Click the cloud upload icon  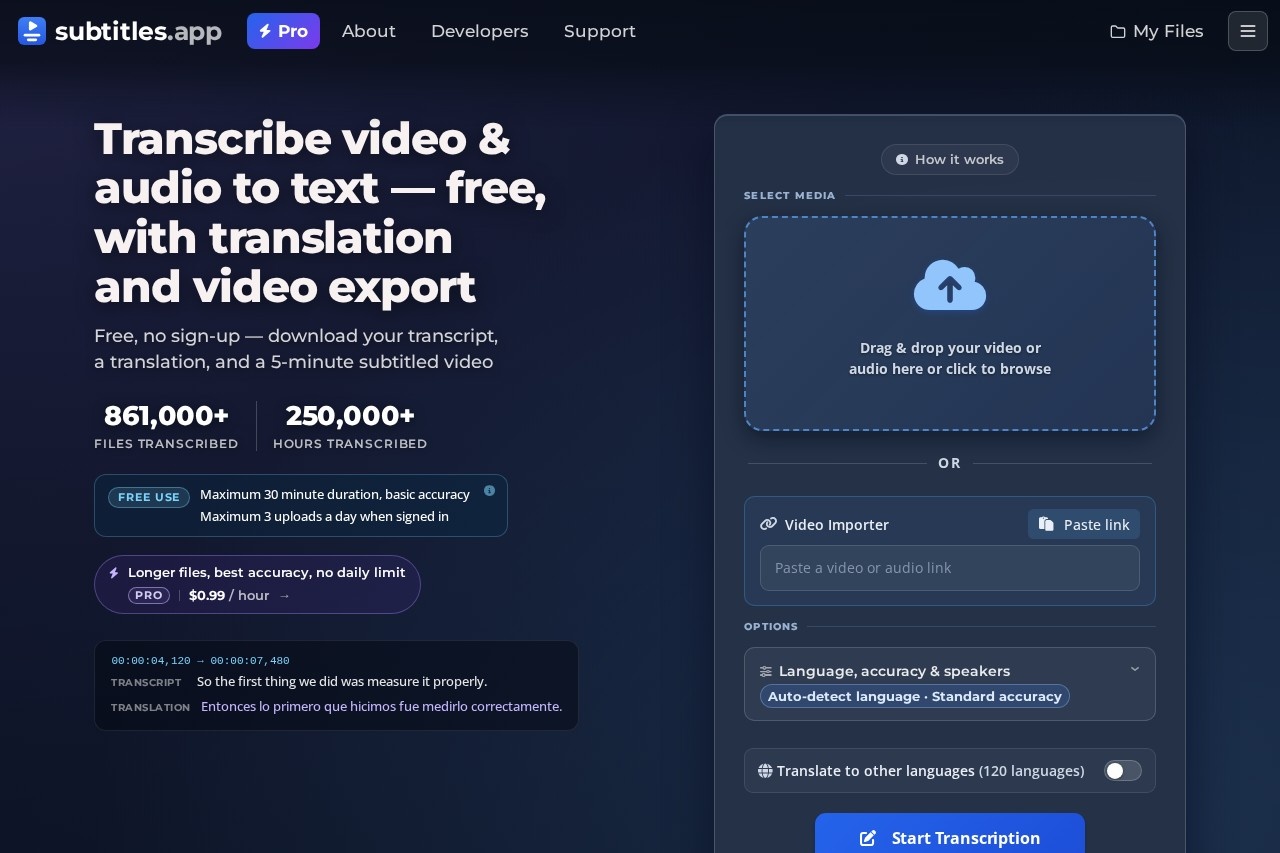point(950,285)
